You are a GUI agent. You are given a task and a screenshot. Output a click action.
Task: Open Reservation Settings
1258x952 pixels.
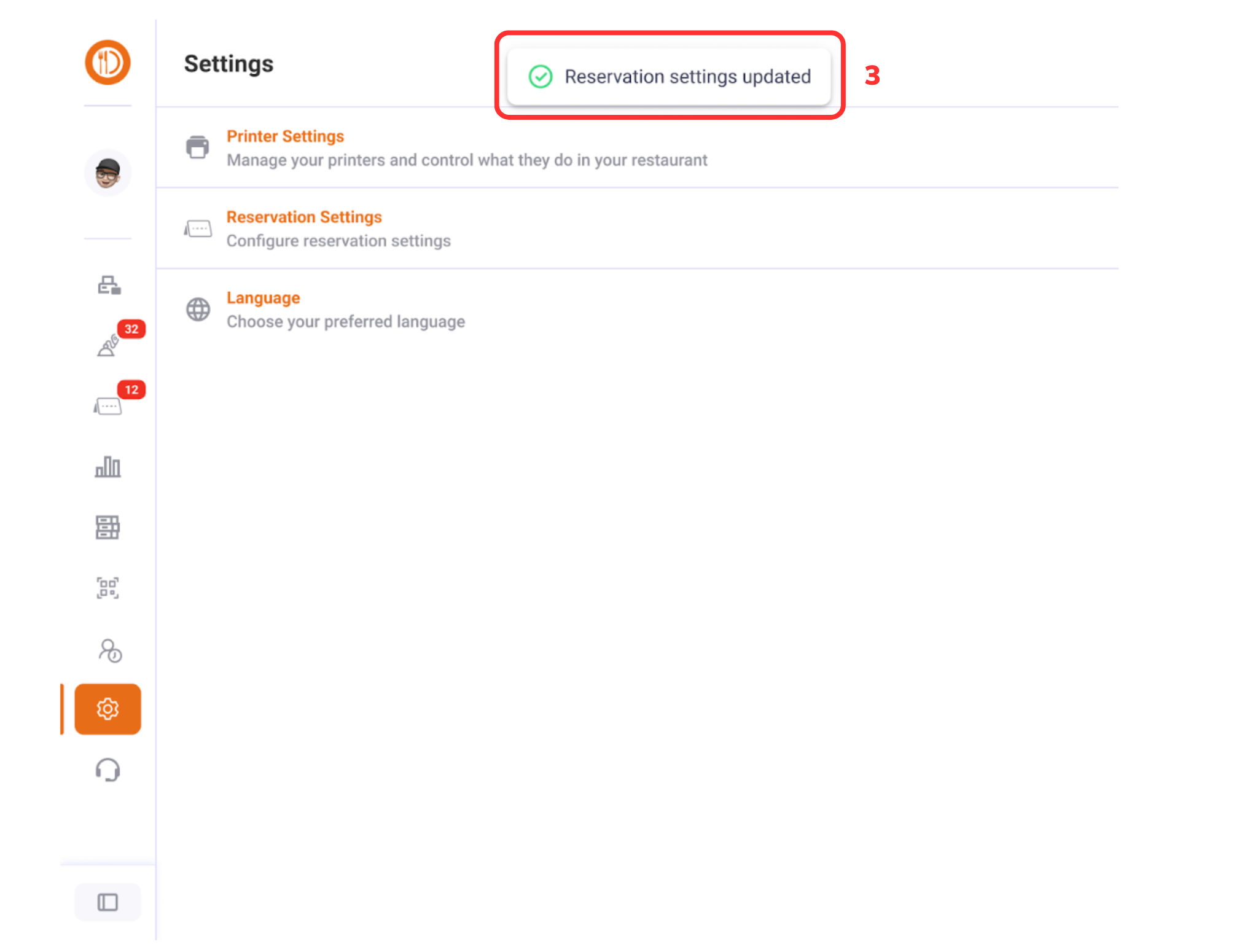click(304, 217)
